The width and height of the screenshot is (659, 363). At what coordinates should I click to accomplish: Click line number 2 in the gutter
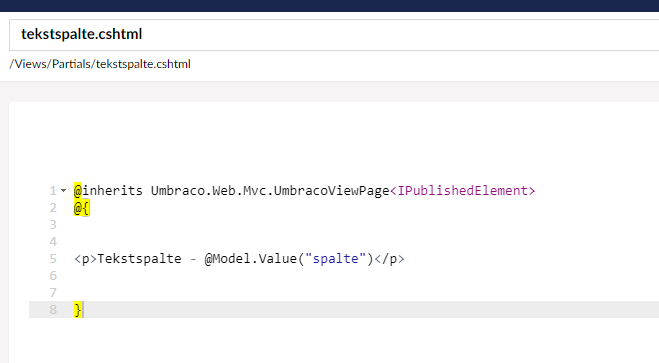click(x=53, y=208)
